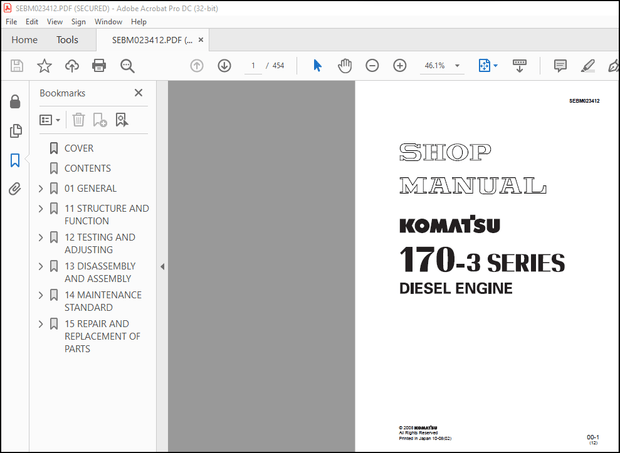
Task: Delete selected bookmark trash icon
Action: [x=79, y=119]
